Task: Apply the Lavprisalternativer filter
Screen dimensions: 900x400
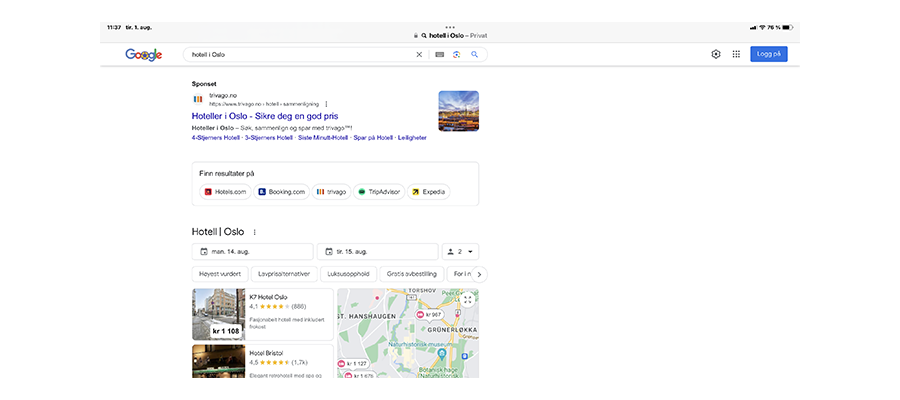Action: coord(284,274)
